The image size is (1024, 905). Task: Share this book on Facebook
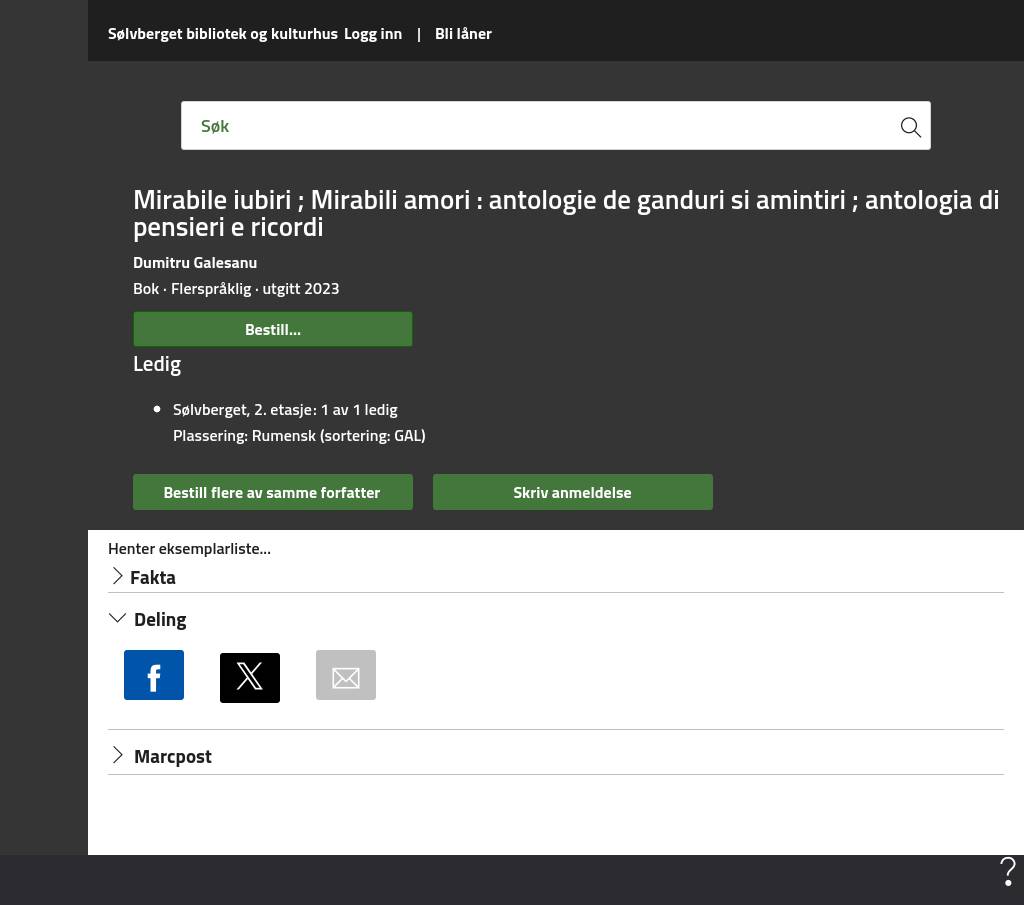pyautogui.click(x=154, y=675)
